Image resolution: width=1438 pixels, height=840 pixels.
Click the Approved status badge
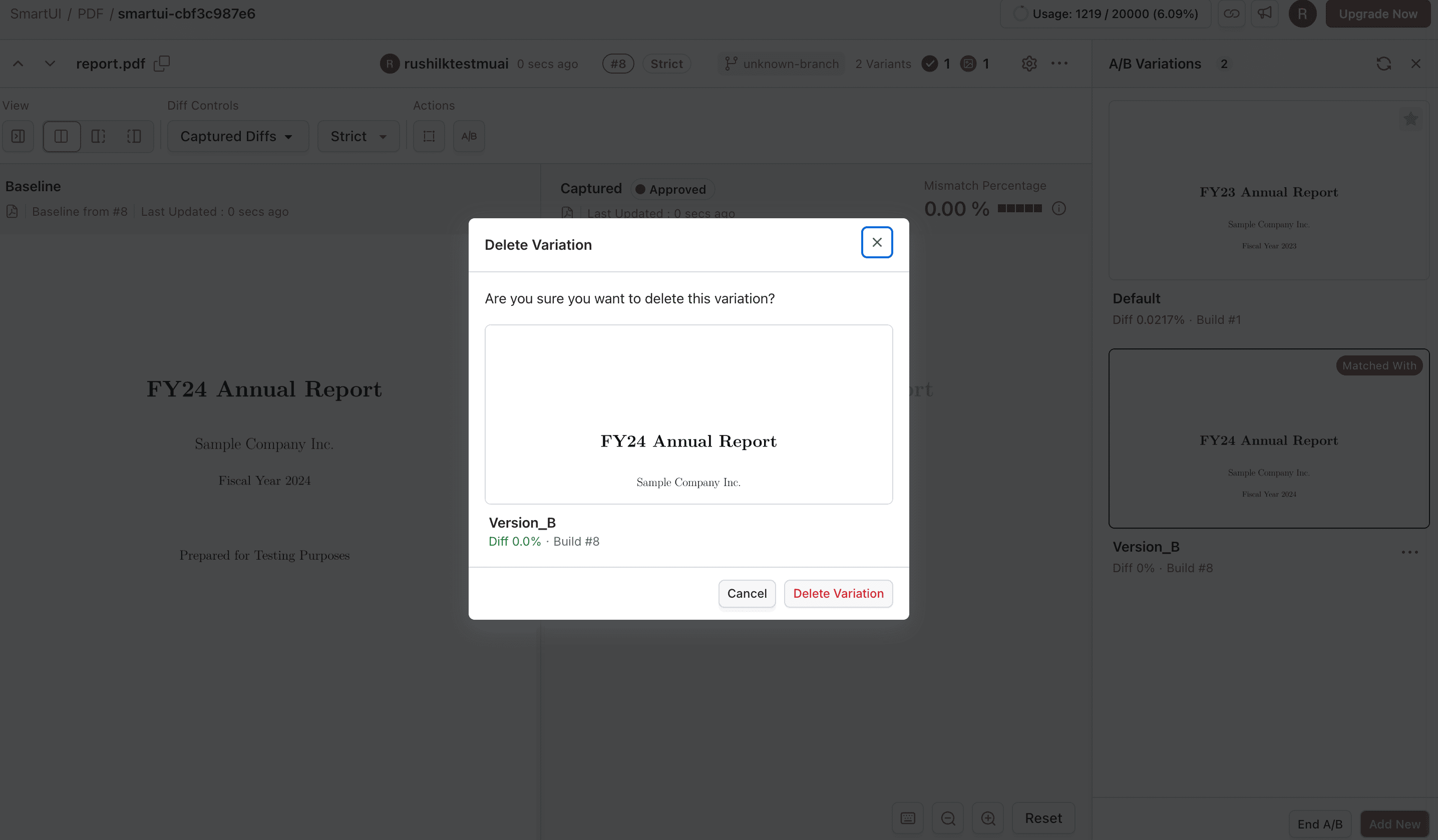coord(672,189)
